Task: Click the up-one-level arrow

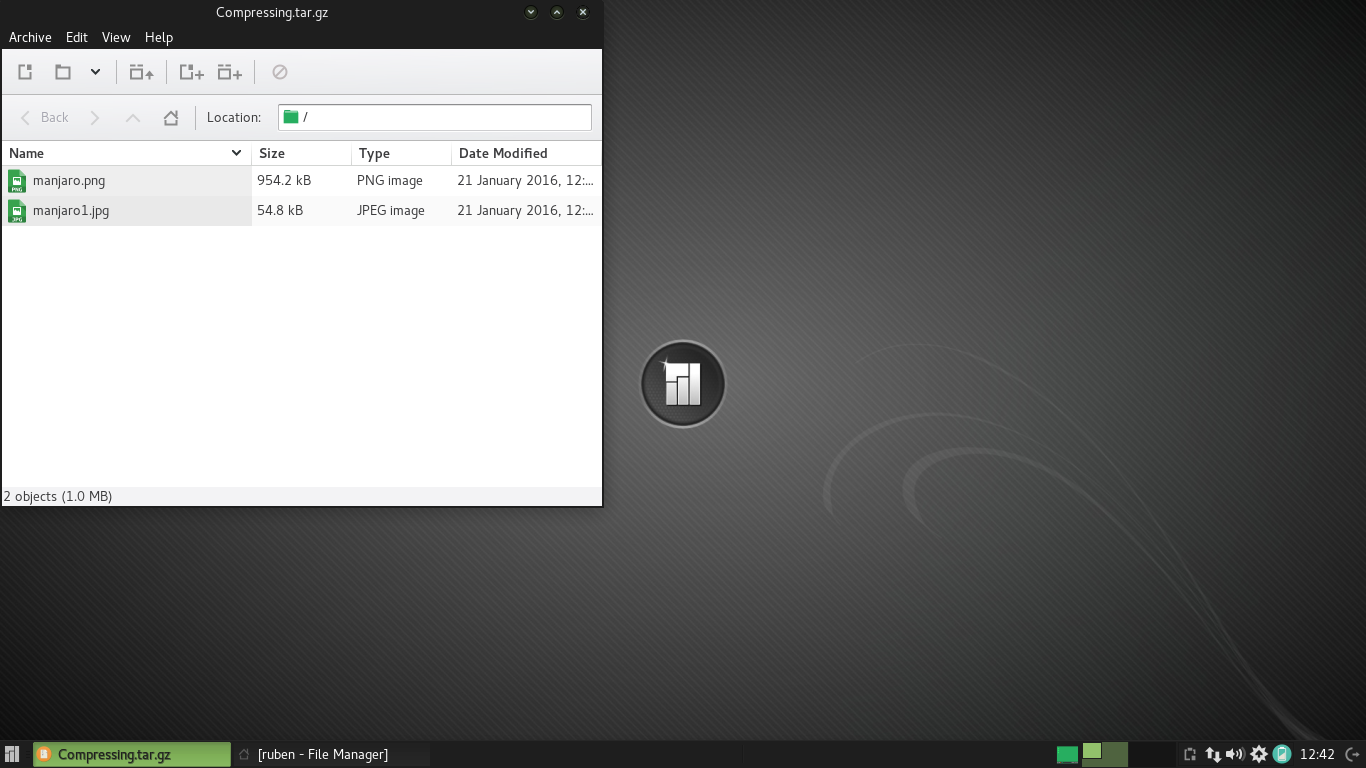Action: click(x=133, y=117)
